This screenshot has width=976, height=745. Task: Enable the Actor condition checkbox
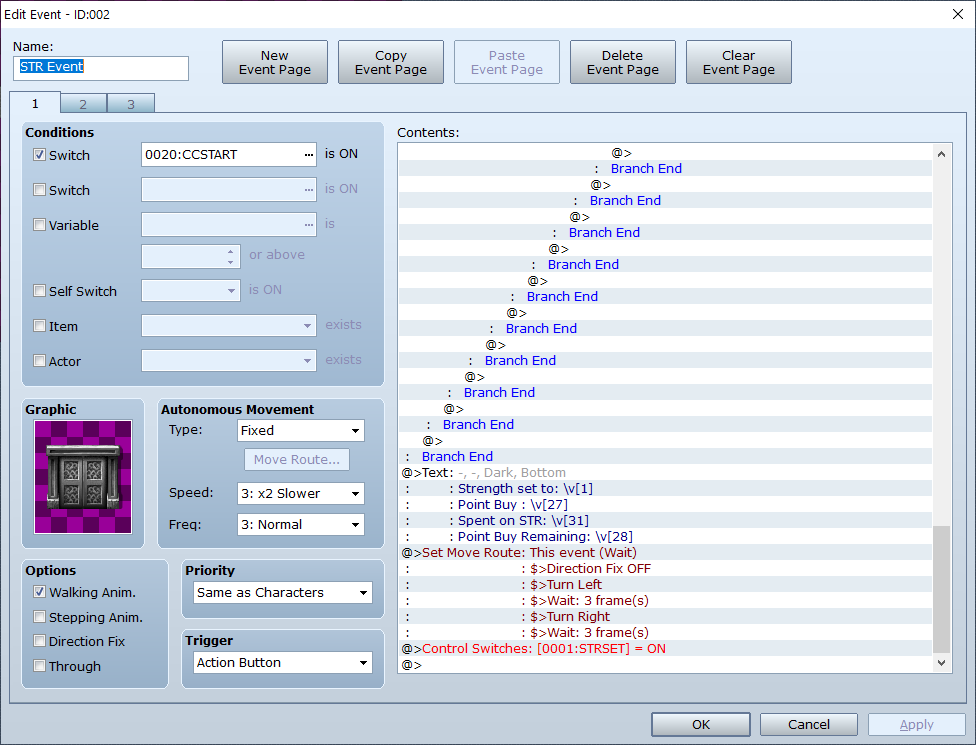pyautogui.click(x=40, y=360)
